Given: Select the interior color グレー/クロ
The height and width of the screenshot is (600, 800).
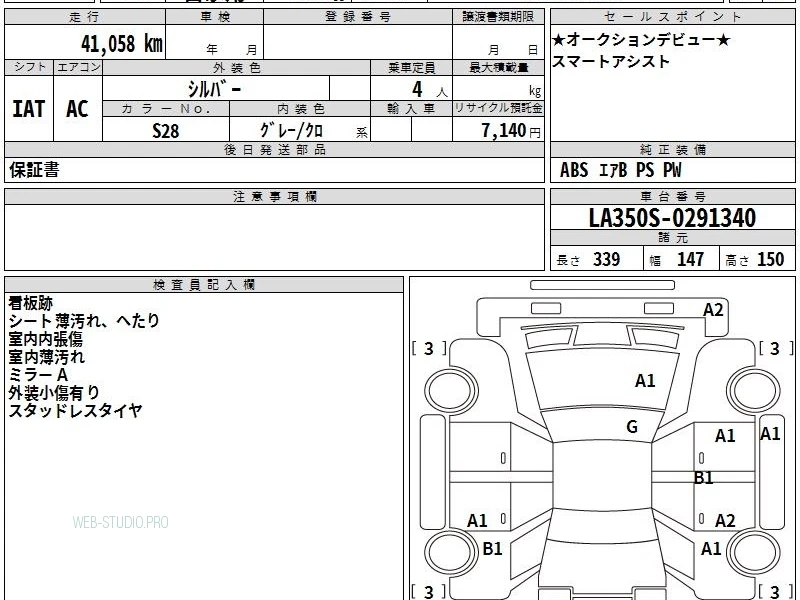Looking at the screenshot, I should pos(292,131).
